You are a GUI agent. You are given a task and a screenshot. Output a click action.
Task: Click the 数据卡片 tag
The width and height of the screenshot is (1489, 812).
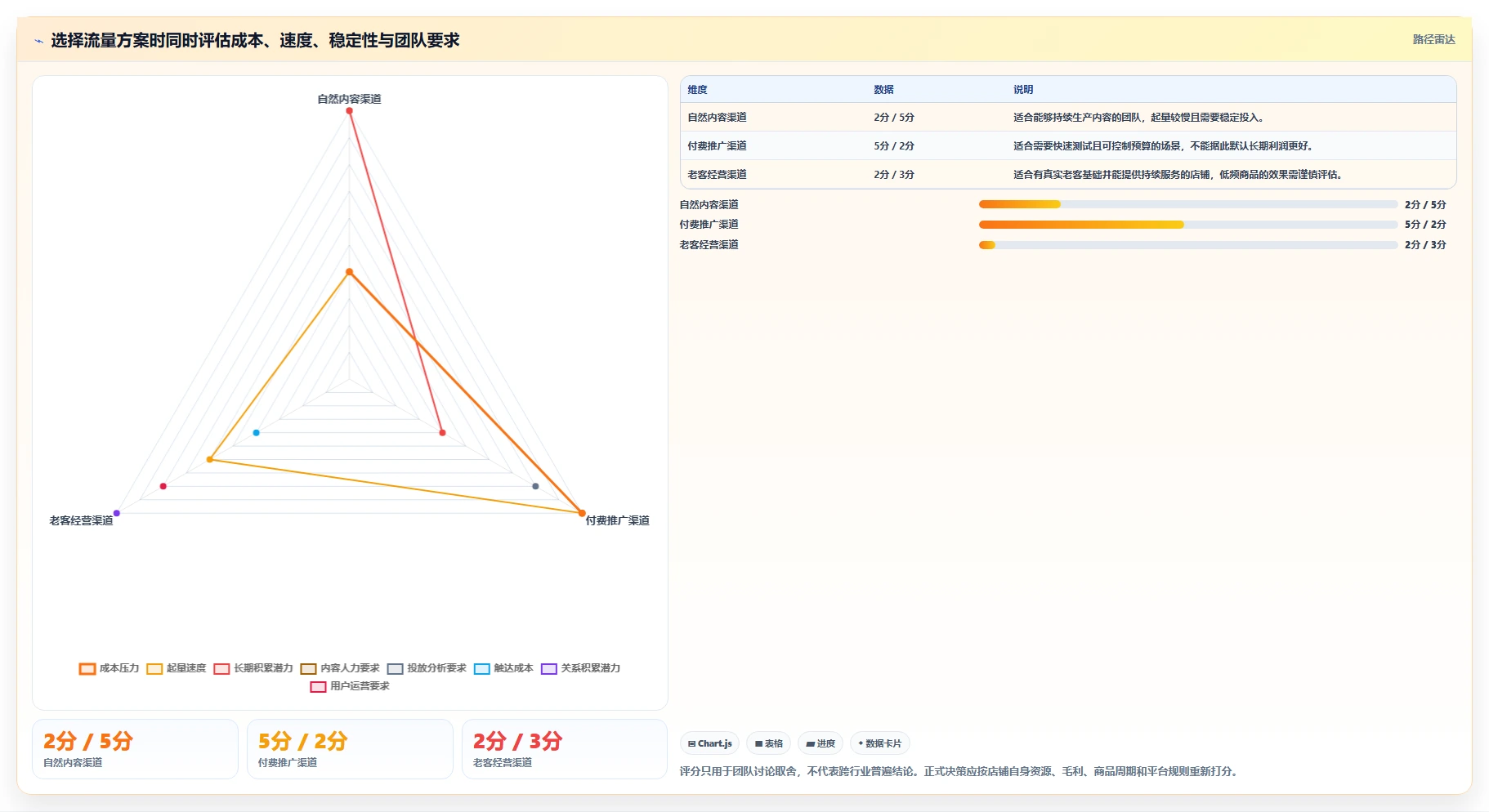pos(880,743)
